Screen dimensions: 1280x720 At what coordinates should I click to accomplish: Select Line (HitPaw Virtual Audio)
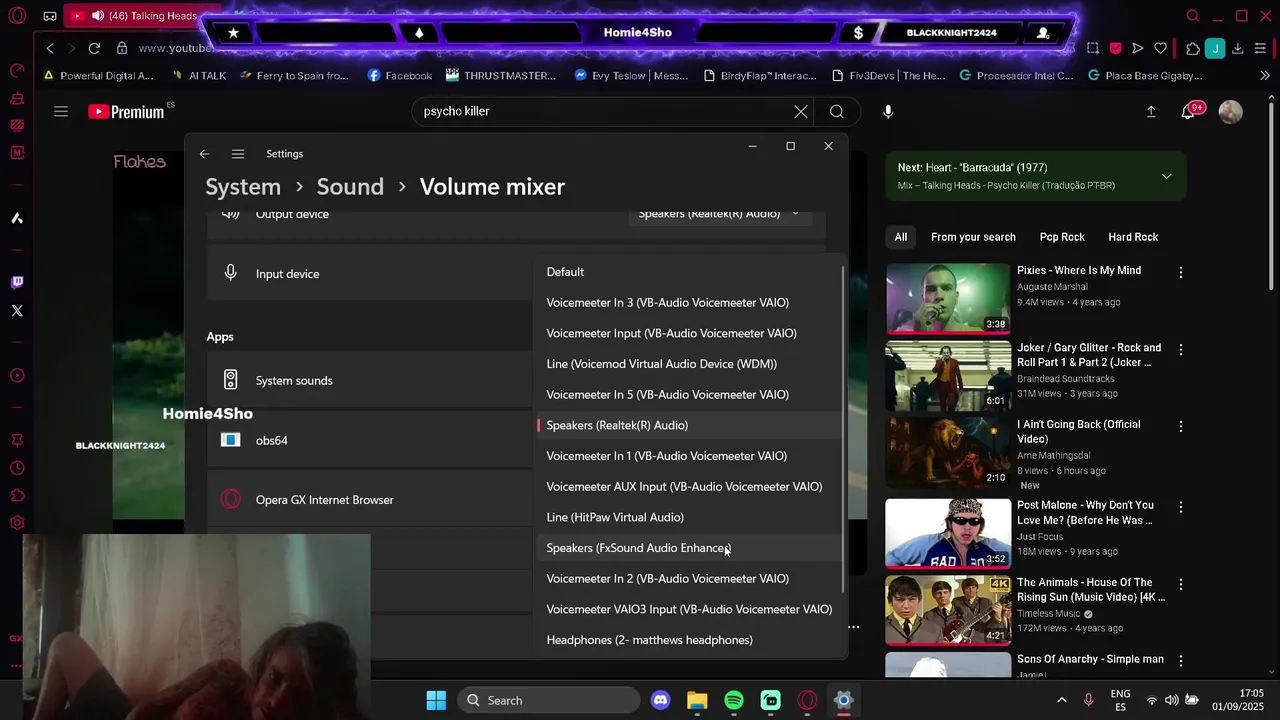click(688, 518)
